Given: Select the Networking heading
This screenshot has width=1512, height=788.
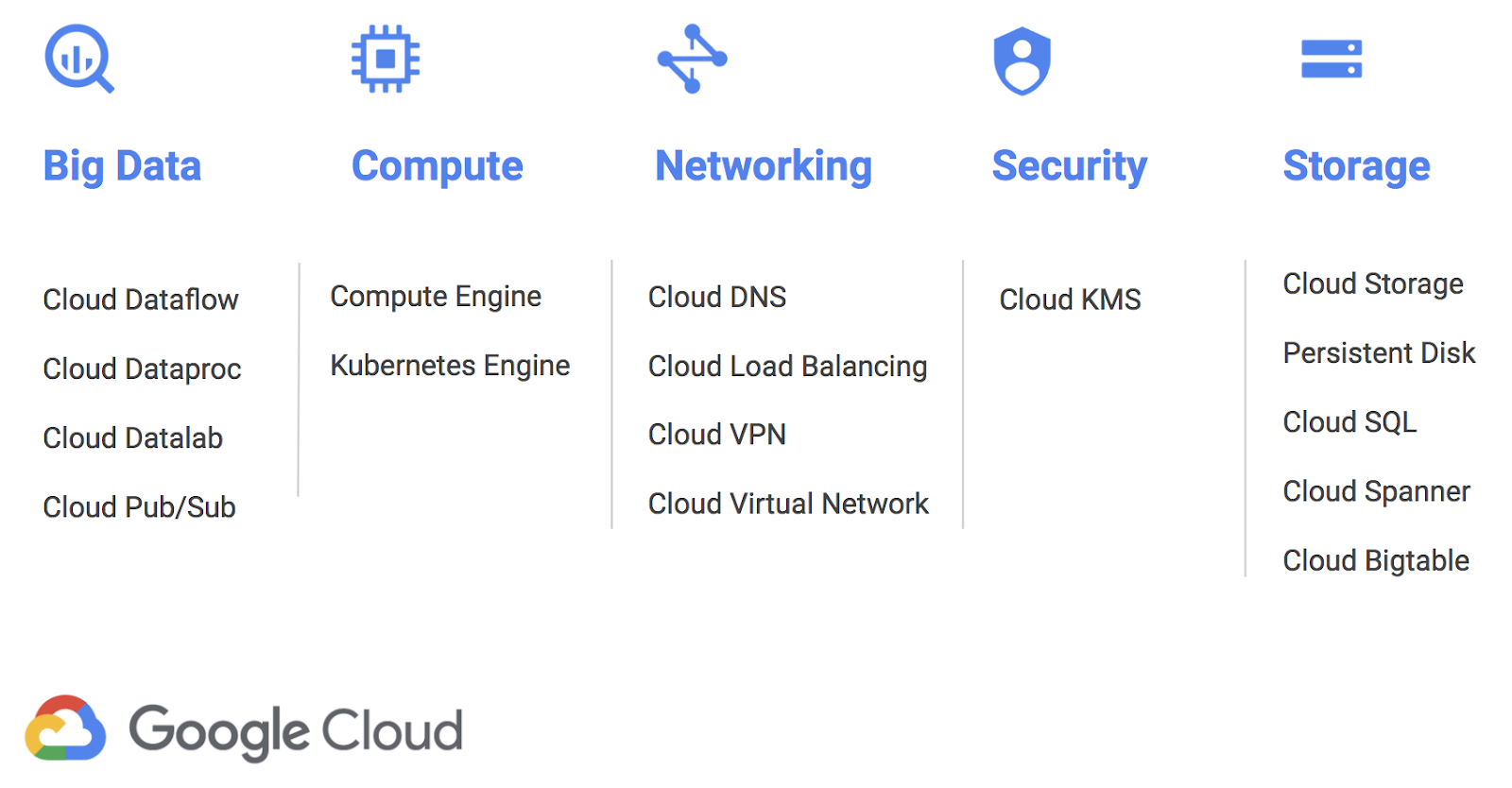Looking at the screenshot, I should [764, 166].
